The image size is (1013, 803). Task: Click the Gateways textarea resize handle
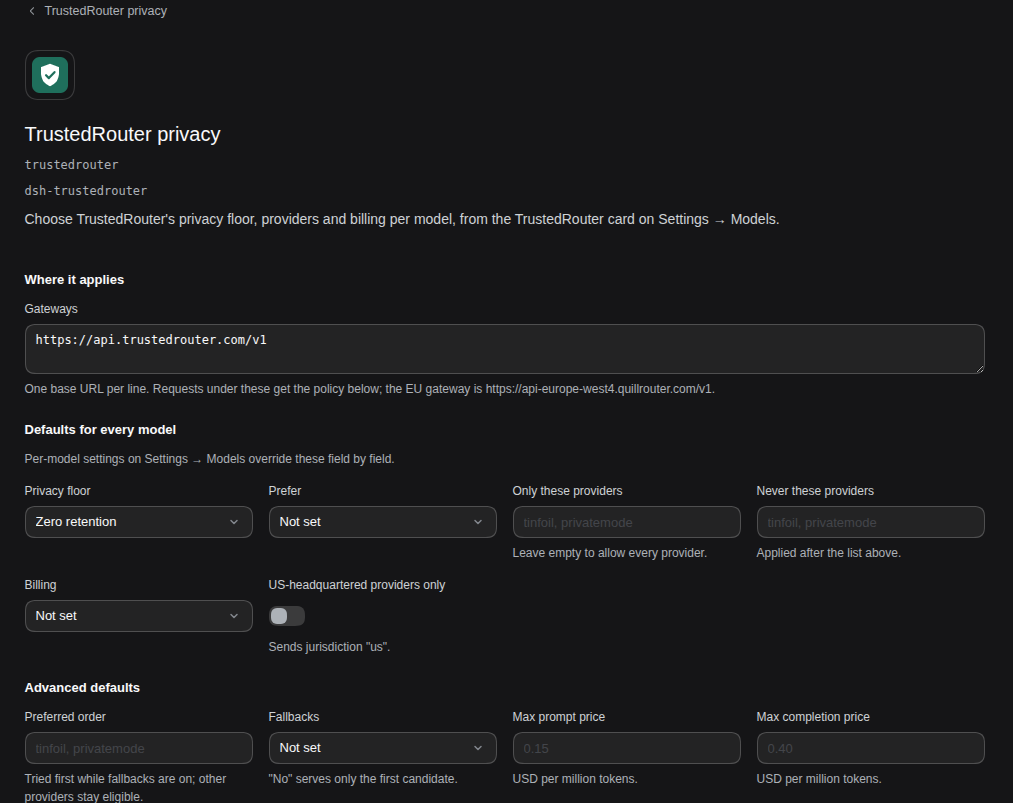979,368
